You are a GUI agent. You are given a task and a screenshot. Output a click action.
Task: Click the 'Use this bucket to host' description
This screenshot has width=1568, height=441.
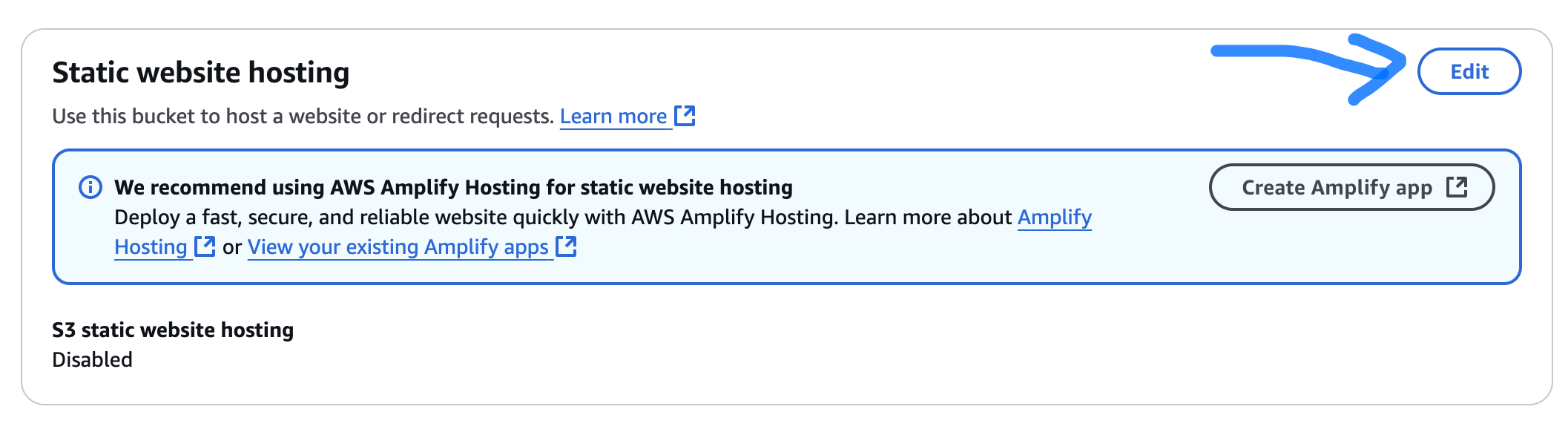coord(303,117)
